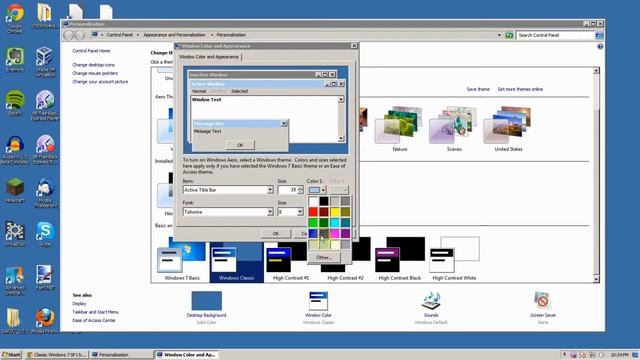640x360 pixels.
Task: Open the Control Panel Home link
Action: click(x=91, y=51)
